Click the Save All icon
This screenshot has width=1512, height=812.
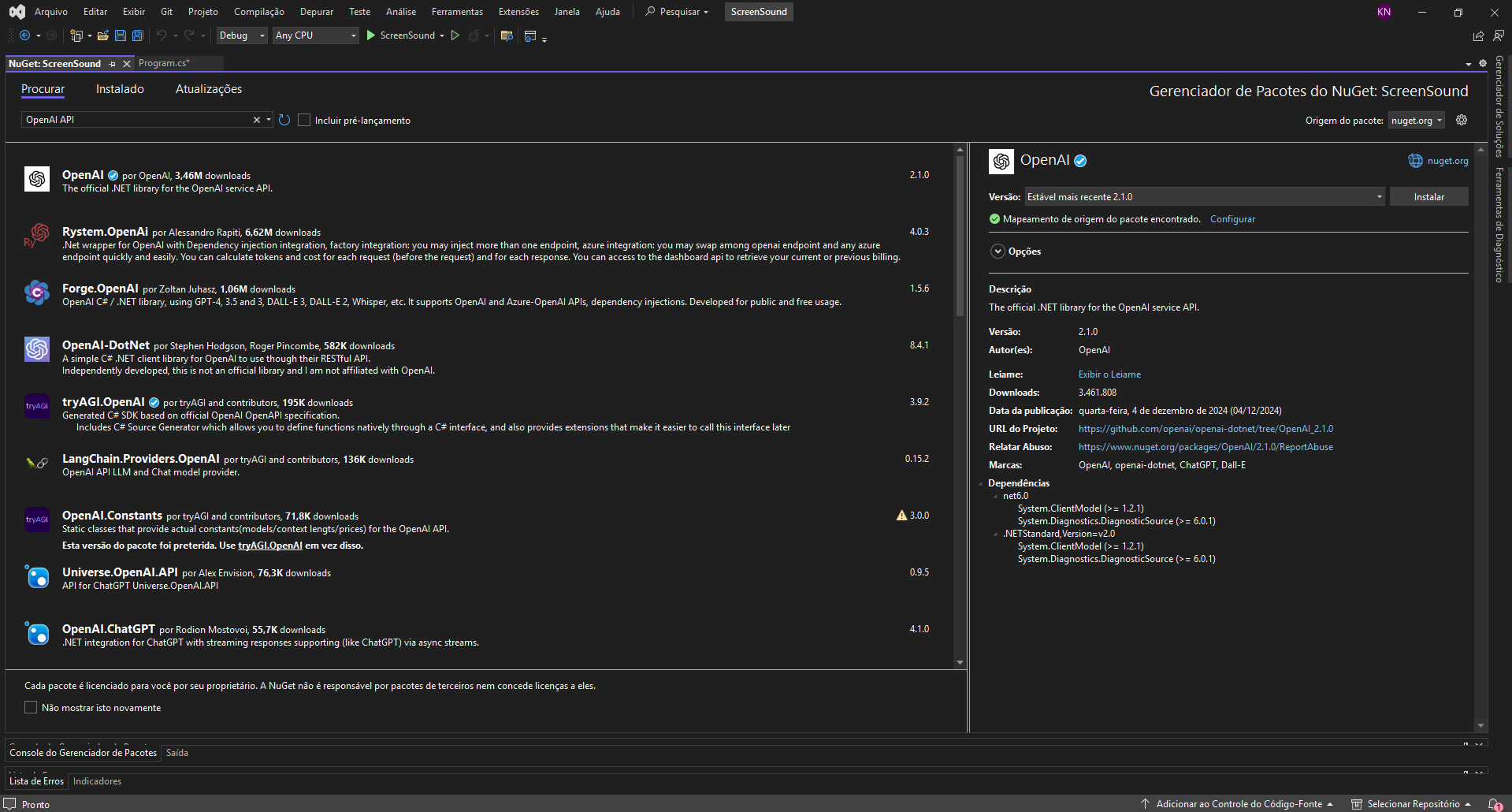pyautogui.click(x=137, y=35)
